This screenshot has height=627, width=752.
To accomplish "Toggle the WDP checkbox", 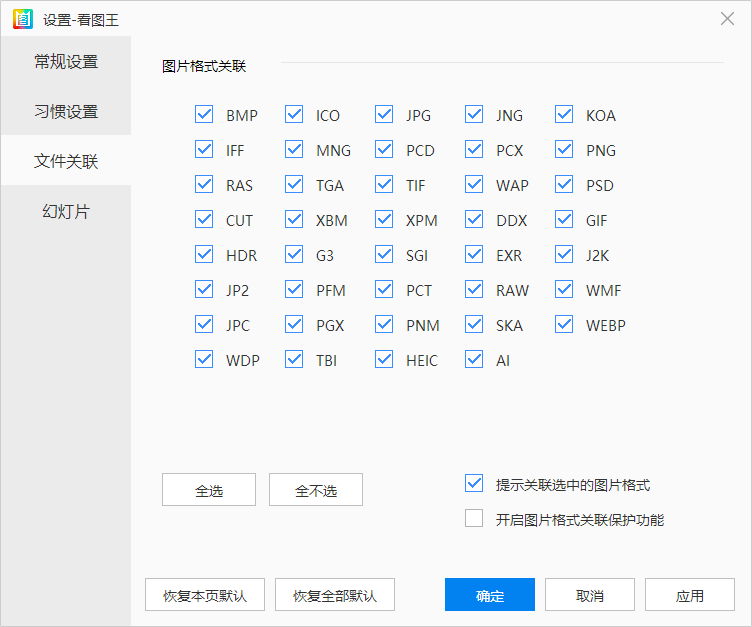I will (x=204, y=360).
